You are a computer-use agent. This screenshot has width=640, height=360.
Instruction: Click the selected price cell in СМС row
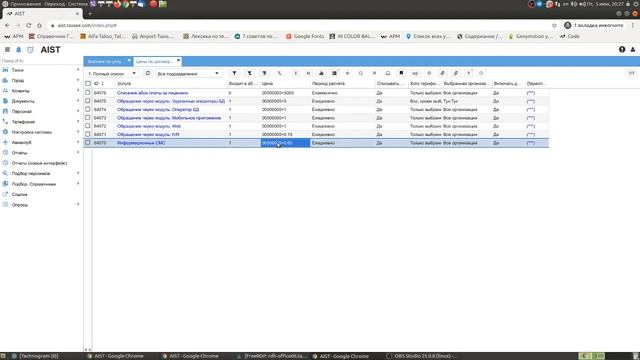coord(285,143)
